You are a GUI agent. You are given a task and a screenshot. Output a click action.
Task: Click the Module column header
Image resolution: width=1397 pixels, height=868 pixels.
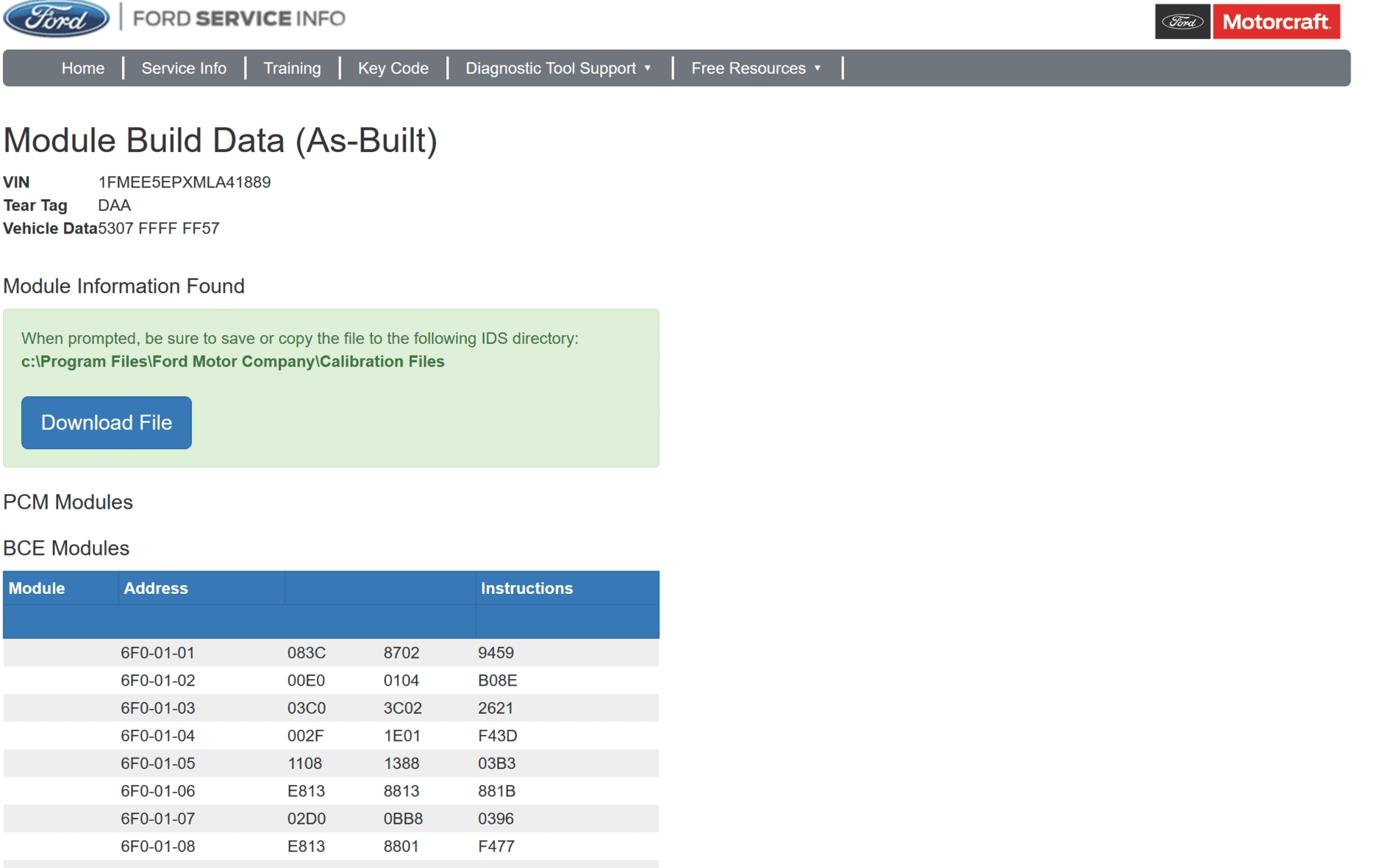point(37,588)
